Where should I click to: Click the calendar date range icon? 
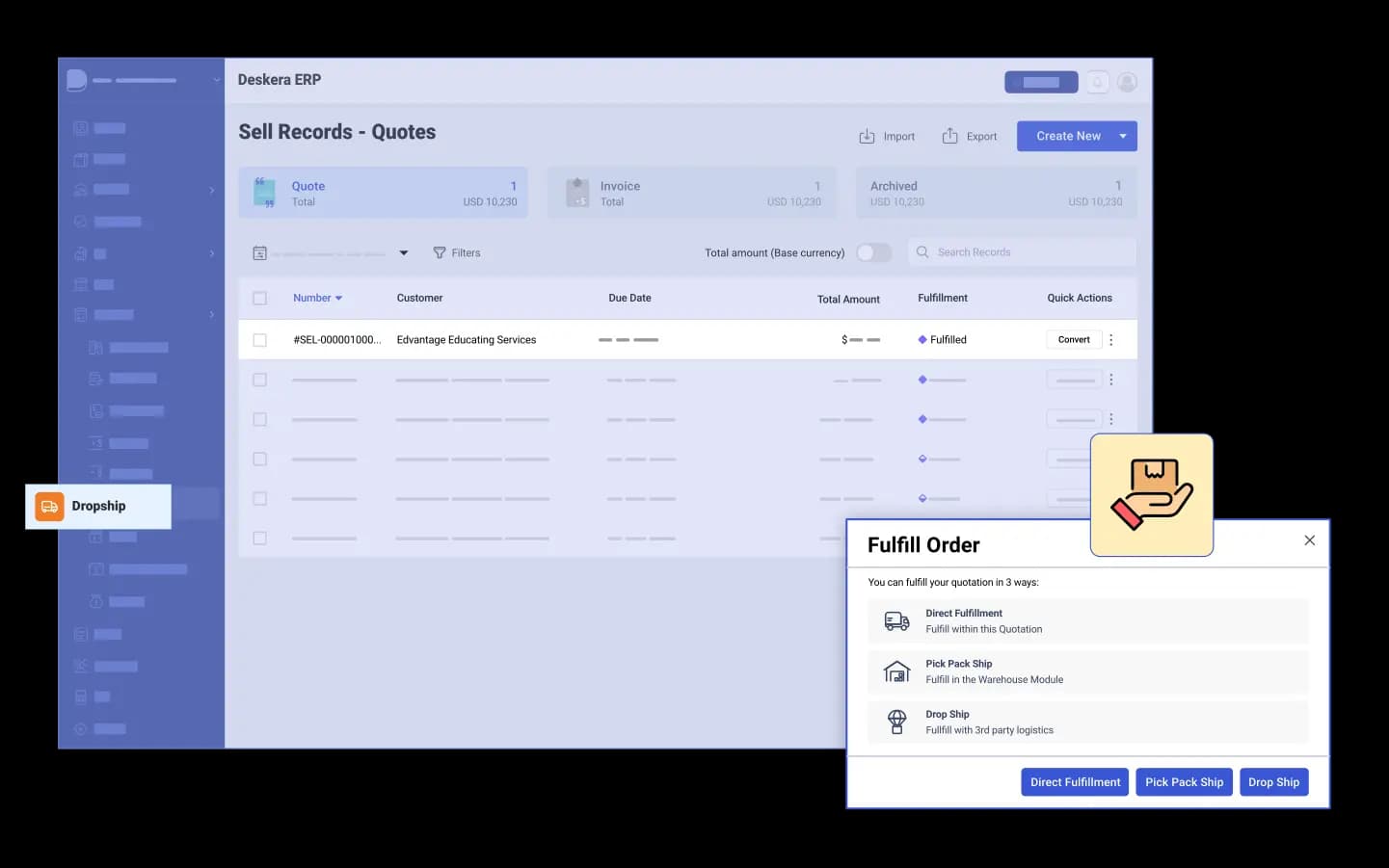tap(259, 253)
